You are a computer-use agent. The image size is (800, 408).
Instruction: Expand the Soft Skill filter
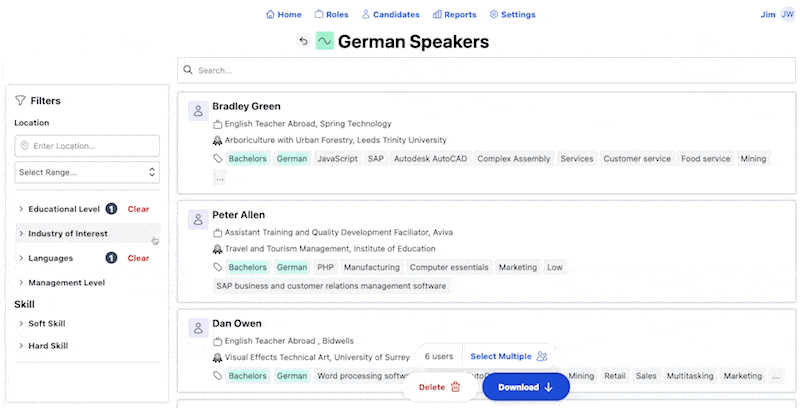tap(47, 322)
